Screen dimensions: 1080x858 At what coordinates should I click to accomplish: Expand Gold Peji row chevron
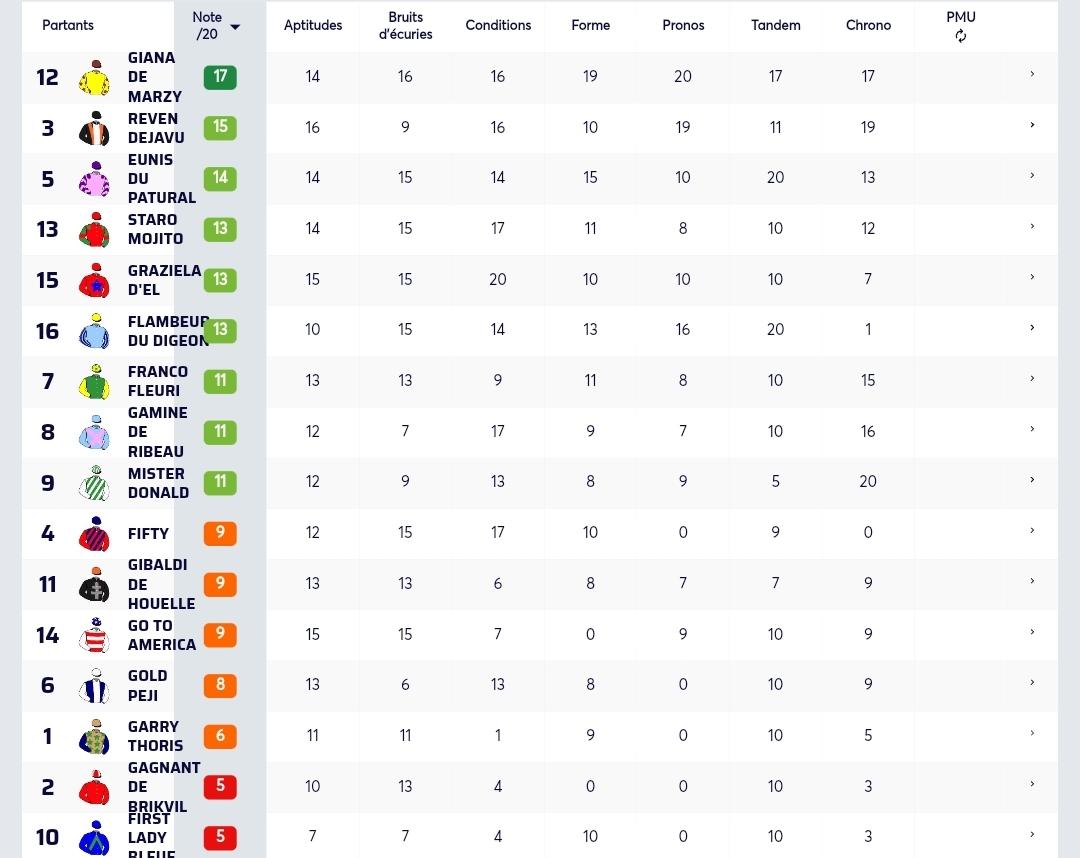(1032, 682)
